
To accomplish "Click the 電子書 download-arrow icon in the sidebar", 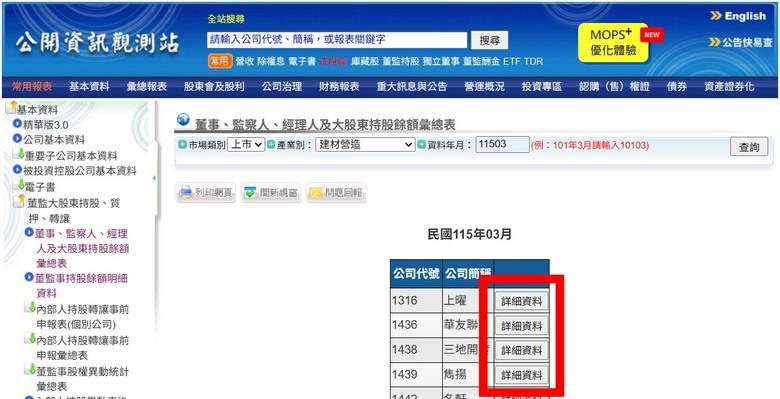I will tap(19, 185).
